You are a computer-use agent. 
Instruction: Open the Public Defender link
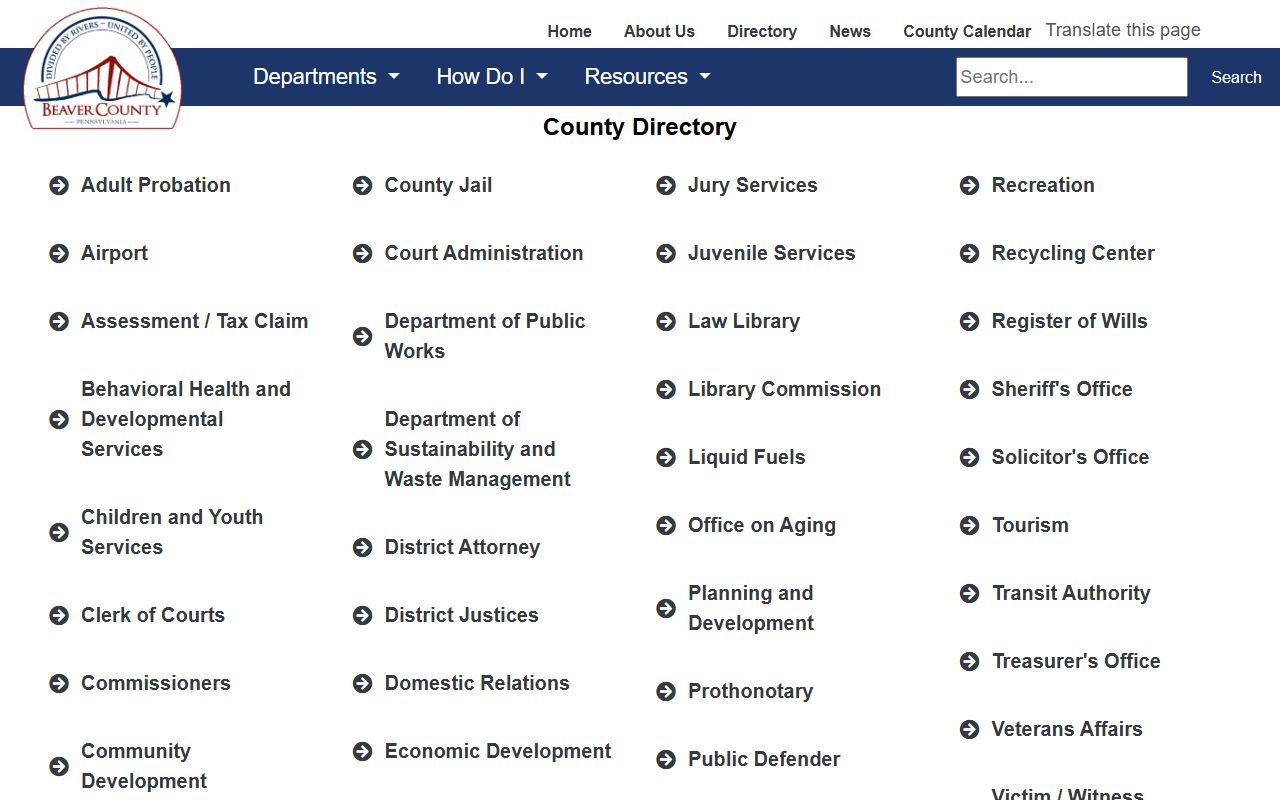(x=764, y=759)
